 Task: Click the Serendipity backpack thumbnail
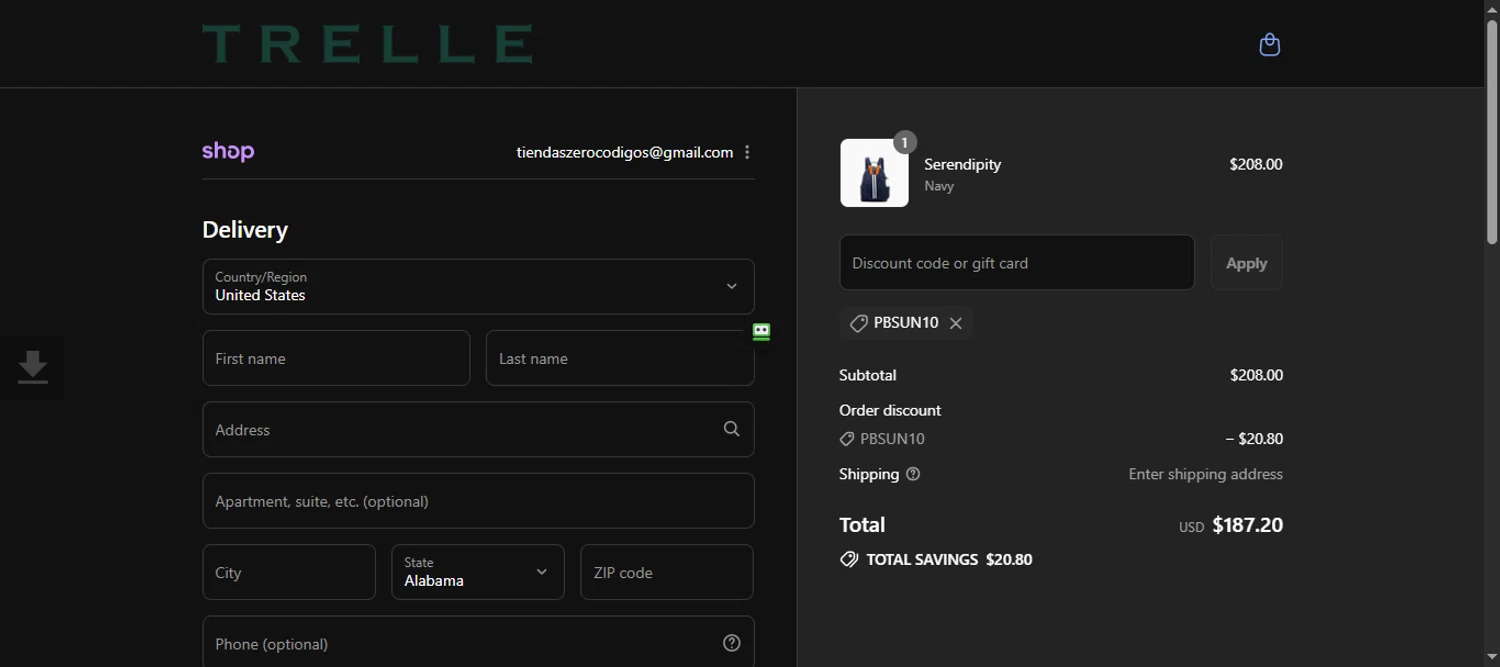(x=874, y=173)
